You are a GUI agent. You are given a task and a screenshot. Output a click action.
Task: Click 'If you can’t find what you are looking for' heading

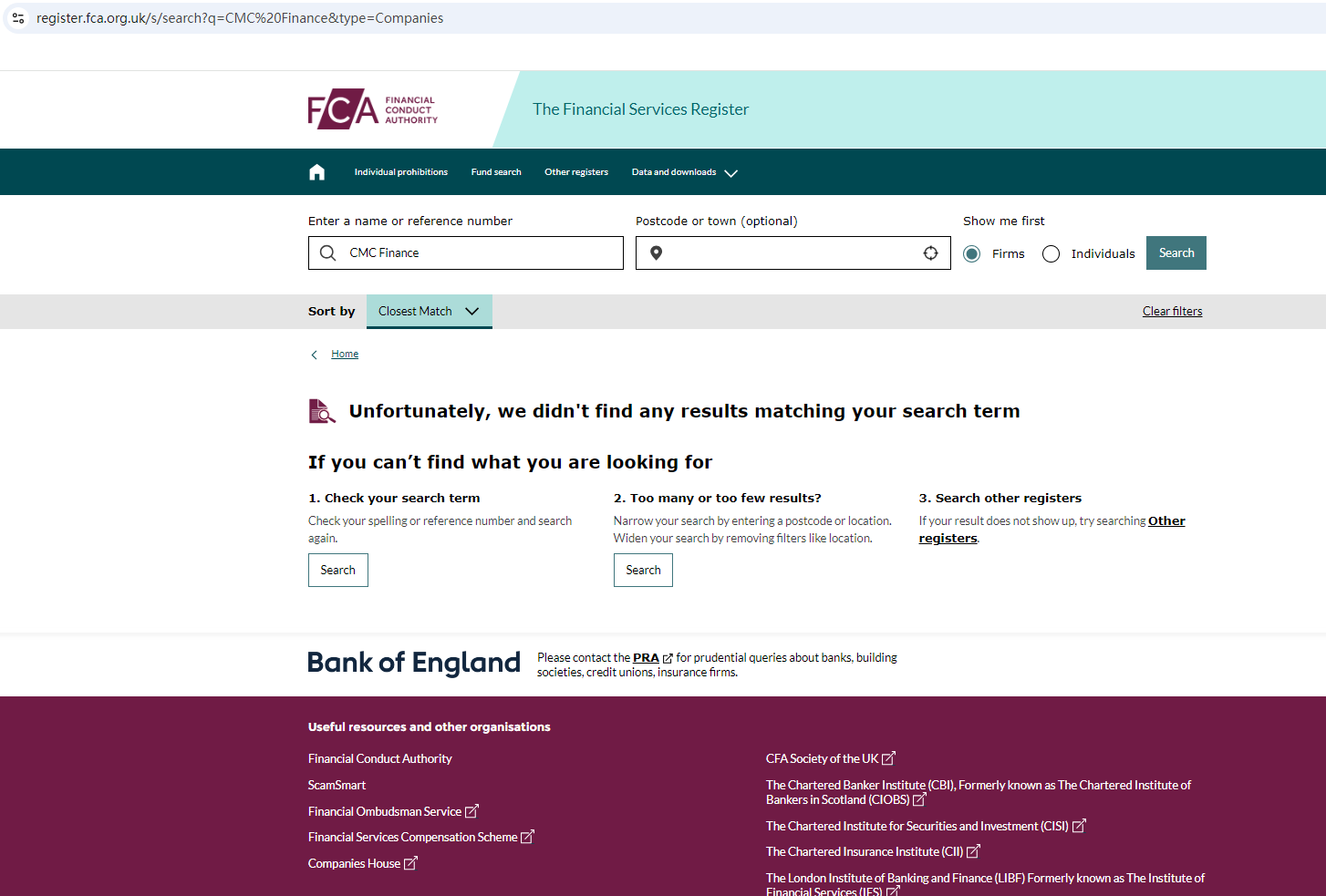point(511,462)
